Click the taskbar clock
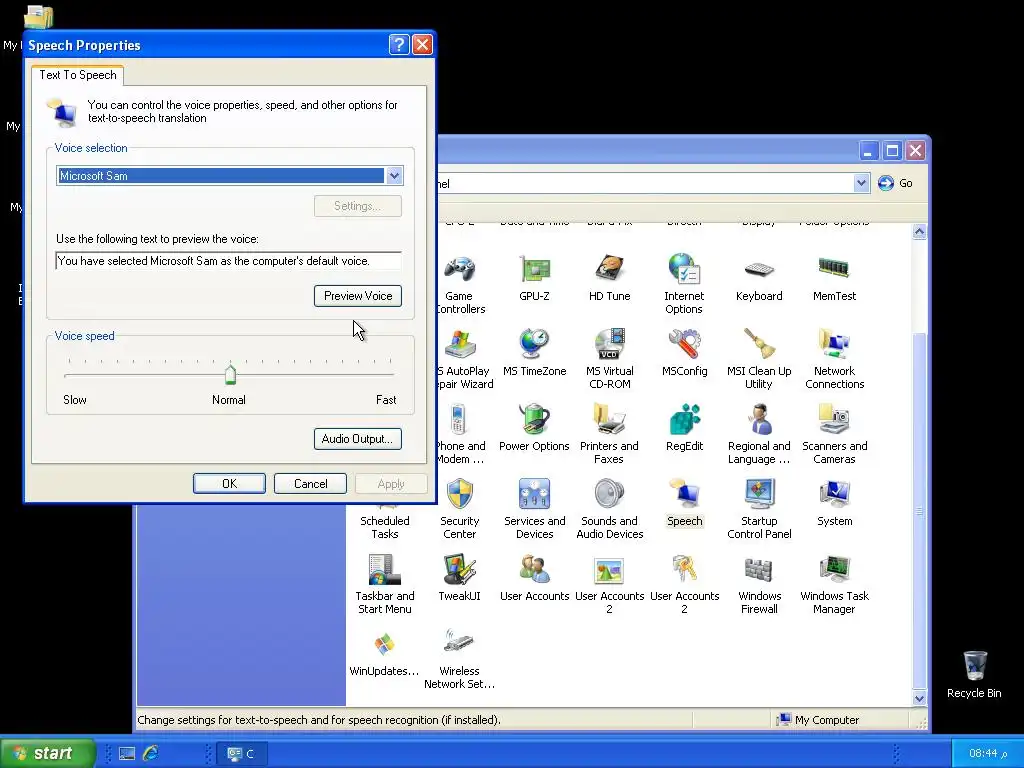 click(987, 754)
